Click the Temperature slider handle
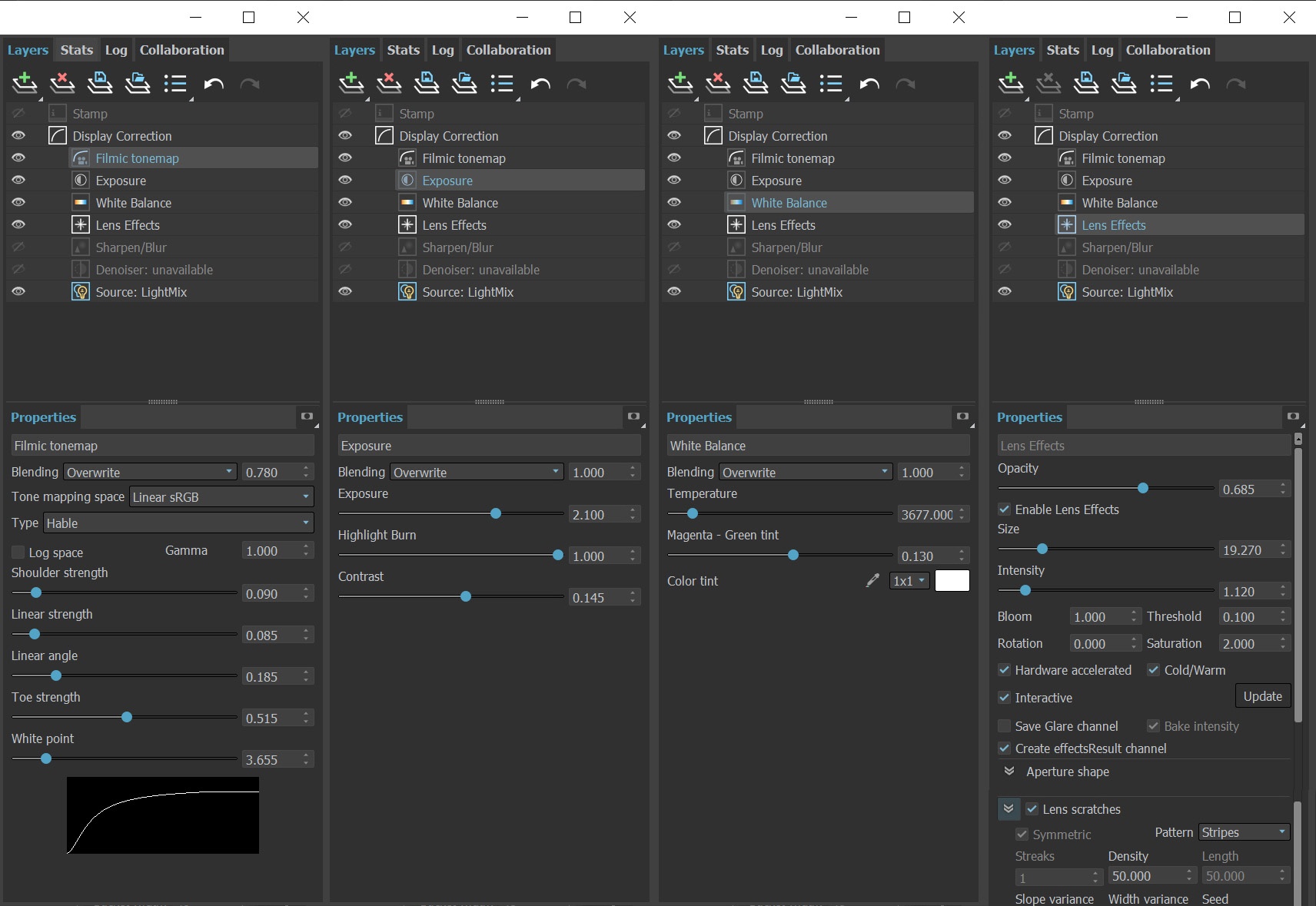 pos(693,513)
